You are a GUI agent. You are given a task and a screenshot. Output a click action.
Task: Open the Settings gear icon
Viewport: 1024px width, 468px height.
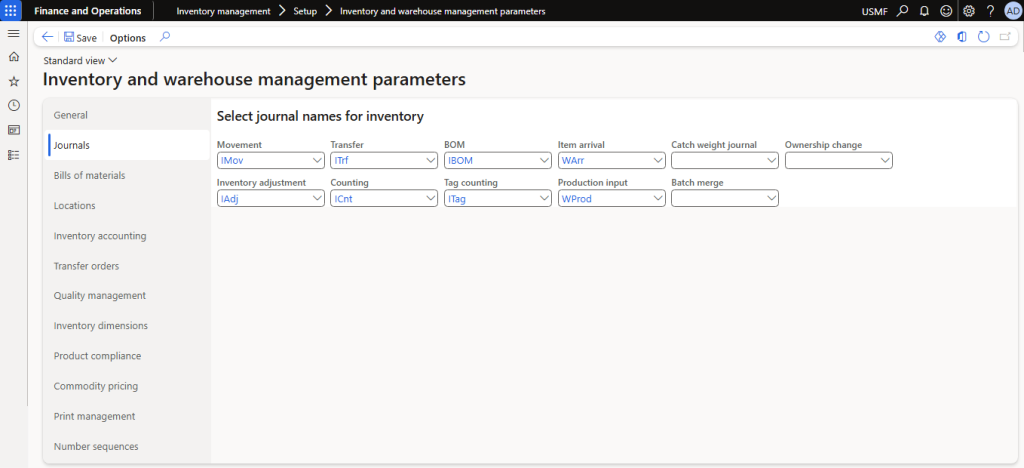[x=968, y=11]
